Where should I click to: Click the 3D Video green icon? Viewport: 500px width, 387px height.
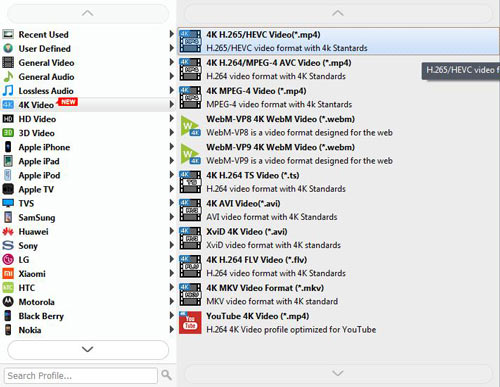tap(8, 133)
